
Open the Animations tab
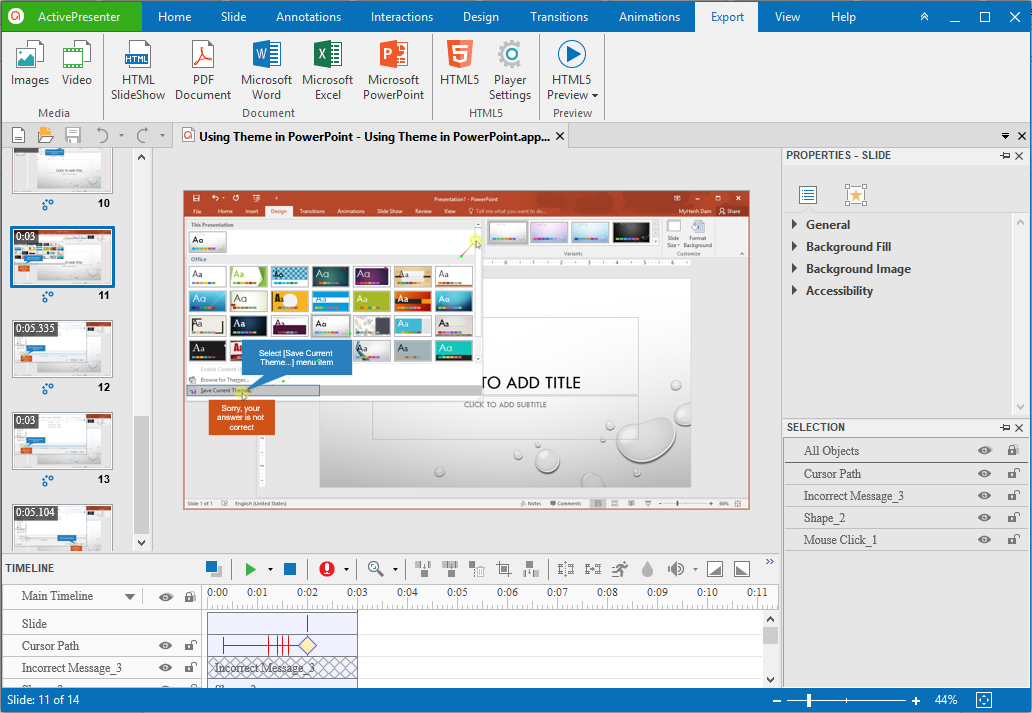click(x=649, y=16)
